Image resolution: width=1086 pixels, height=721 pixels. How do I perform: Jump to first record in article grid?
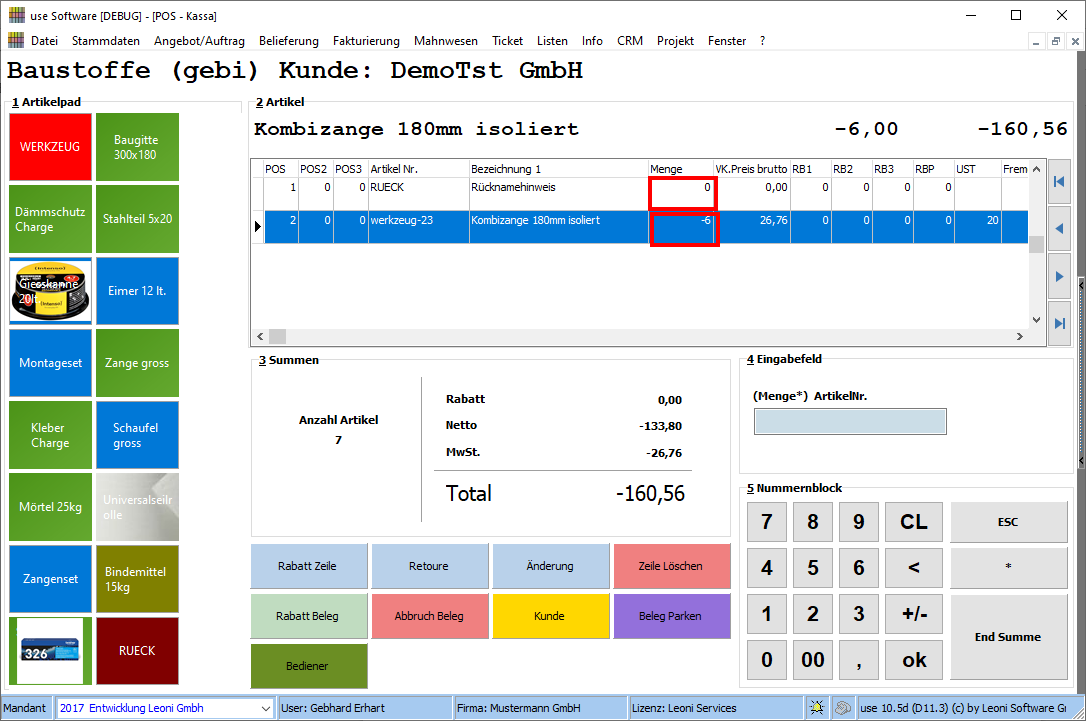click(1060, 182)
